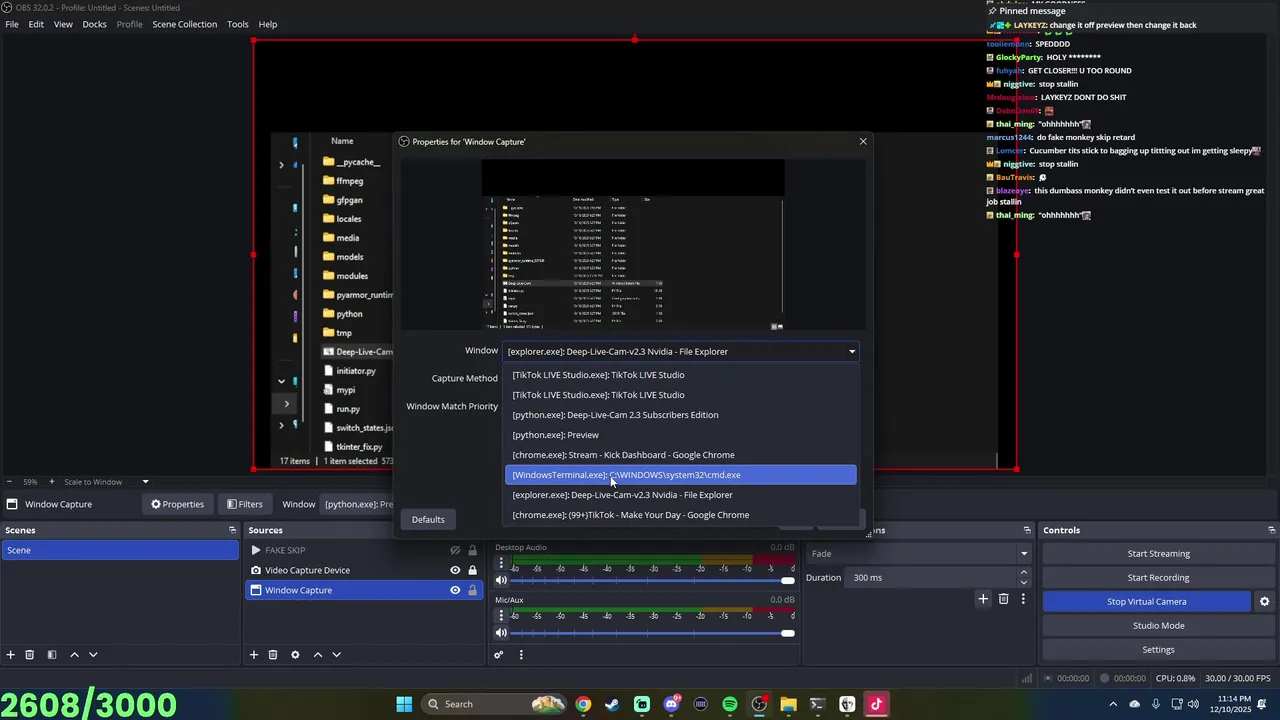Configure virtual camera gear icon

pyautogui.click(x=1264, y=602)
